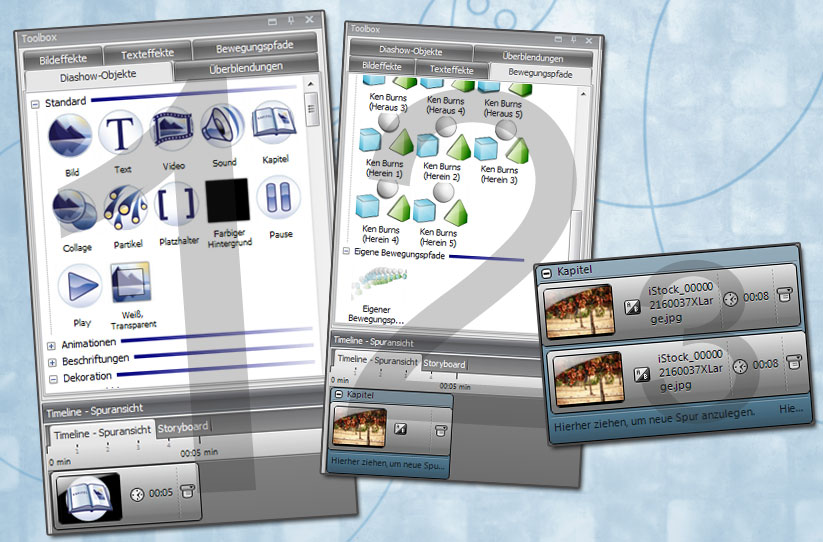Click the upper clip's A/B transition icon
The image size is (823, 542).
click(632, 306)
